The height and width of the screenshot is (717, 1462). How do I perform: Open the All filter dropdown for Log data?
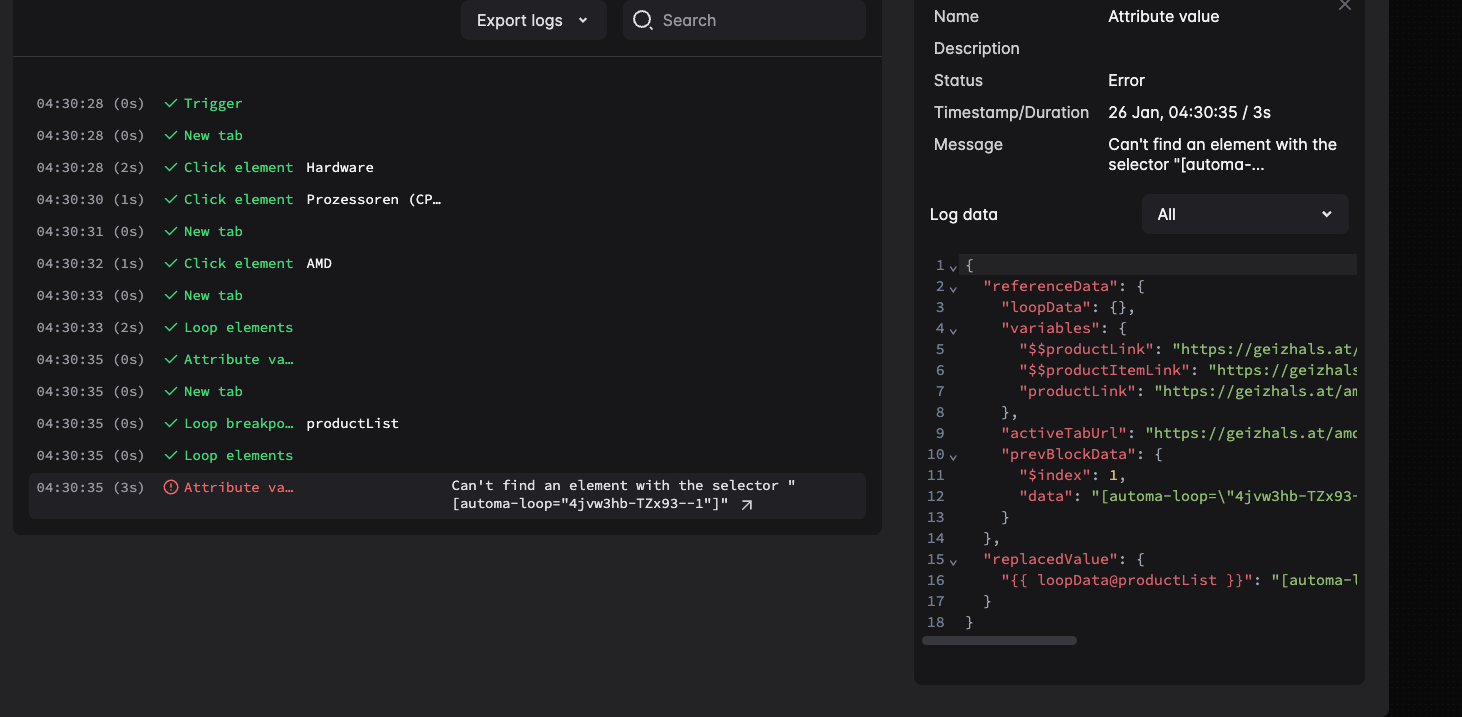coord(1244,214)
